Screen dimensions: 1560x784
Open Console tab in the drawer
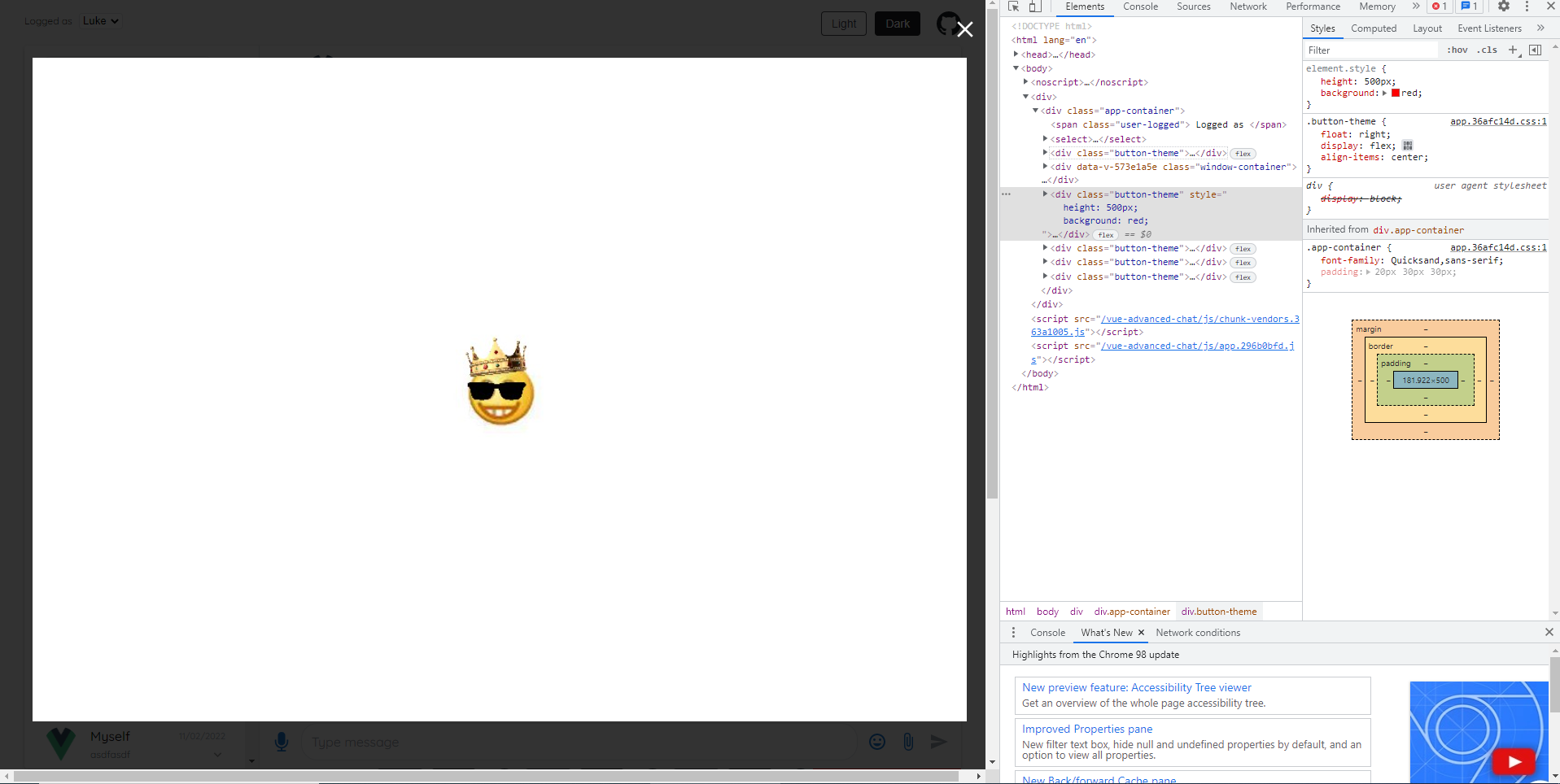coord(1047,633)
